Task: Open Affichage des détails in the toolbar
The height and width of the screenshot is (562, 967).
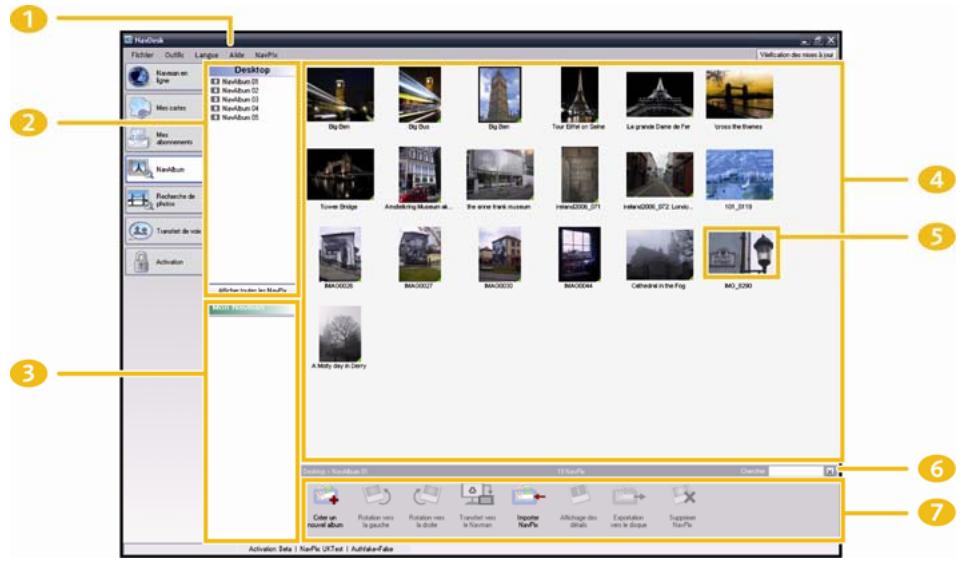Action: click(x=578, y=496)
